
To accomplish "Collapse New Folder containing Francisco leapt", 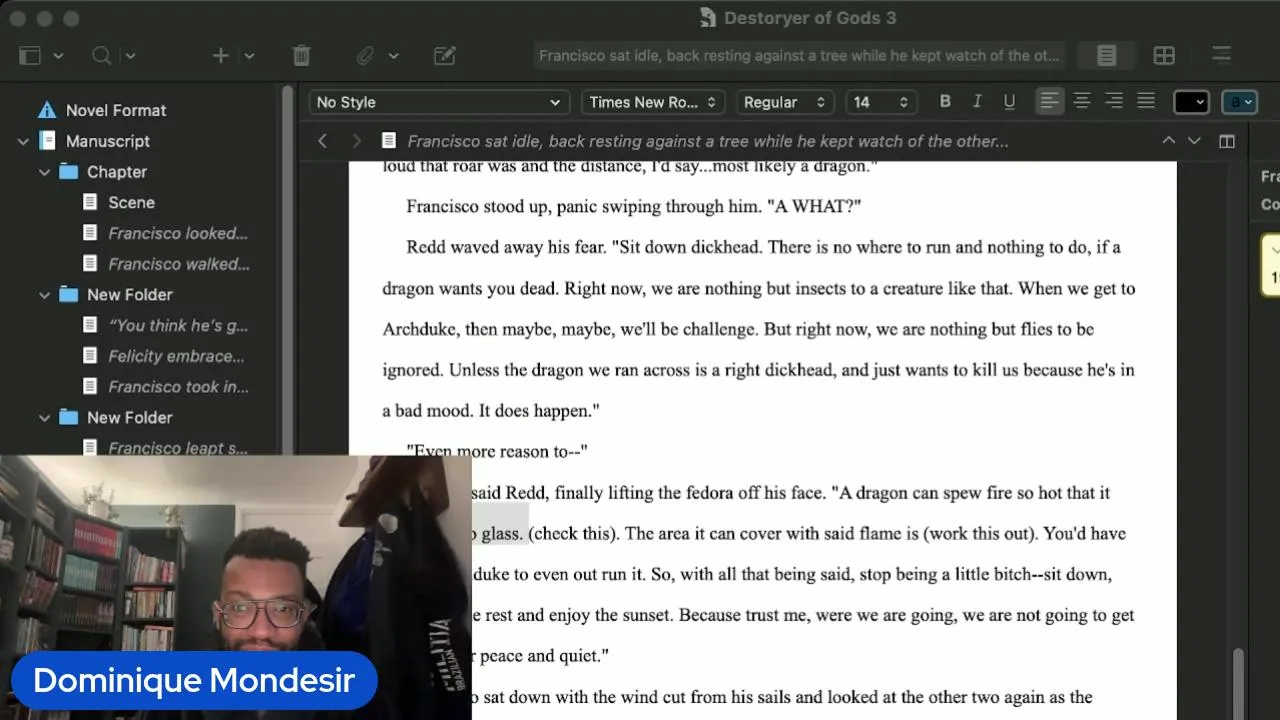I will click(44, 418).
